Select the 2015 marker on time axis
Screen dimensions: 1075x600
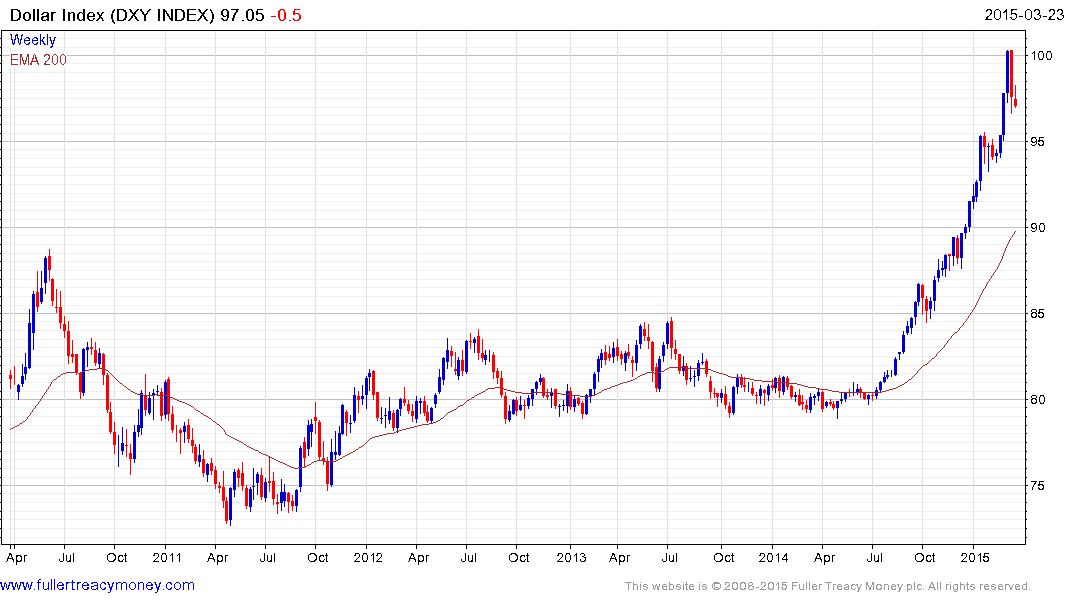point(975,557)
